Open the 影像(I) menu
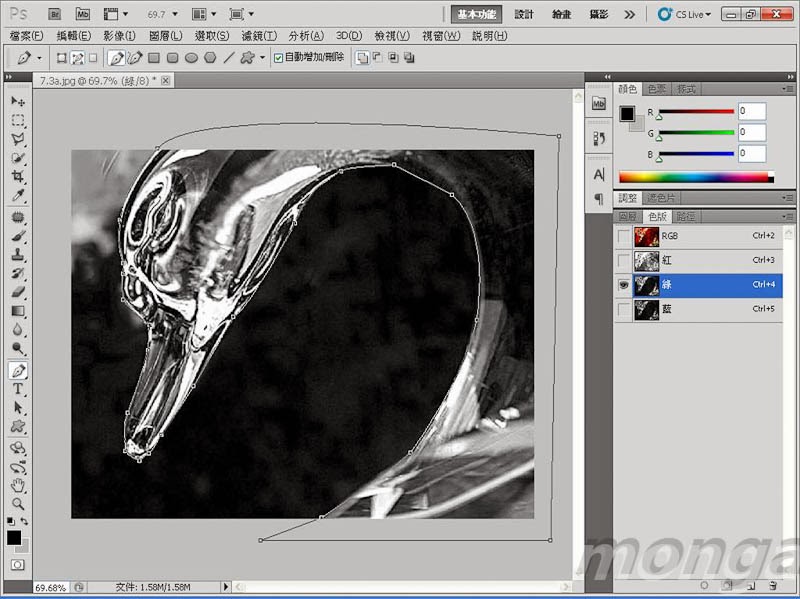800x599 pixels. [x=119, y=36]
